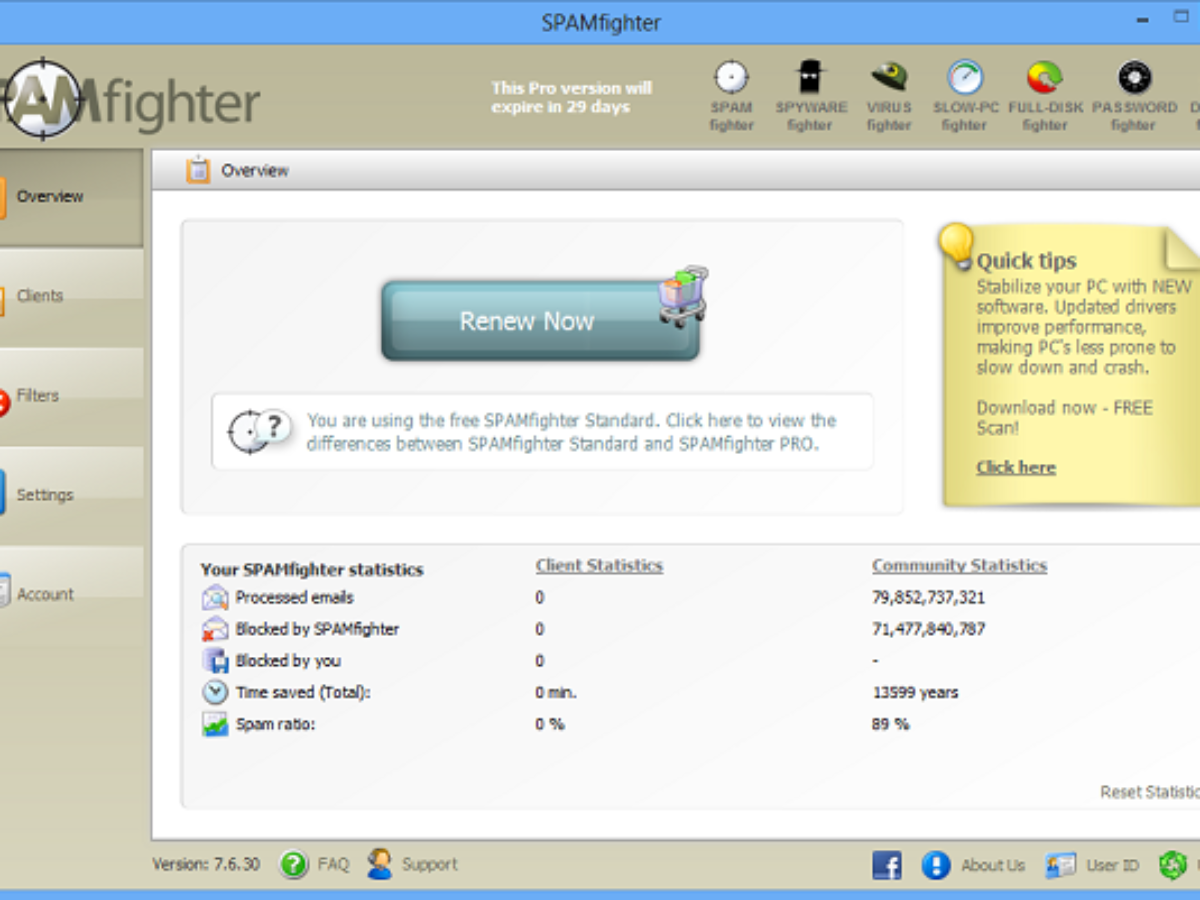Click the User ID card icon
Screen dimensions: 1200x900
point(1060,865)
